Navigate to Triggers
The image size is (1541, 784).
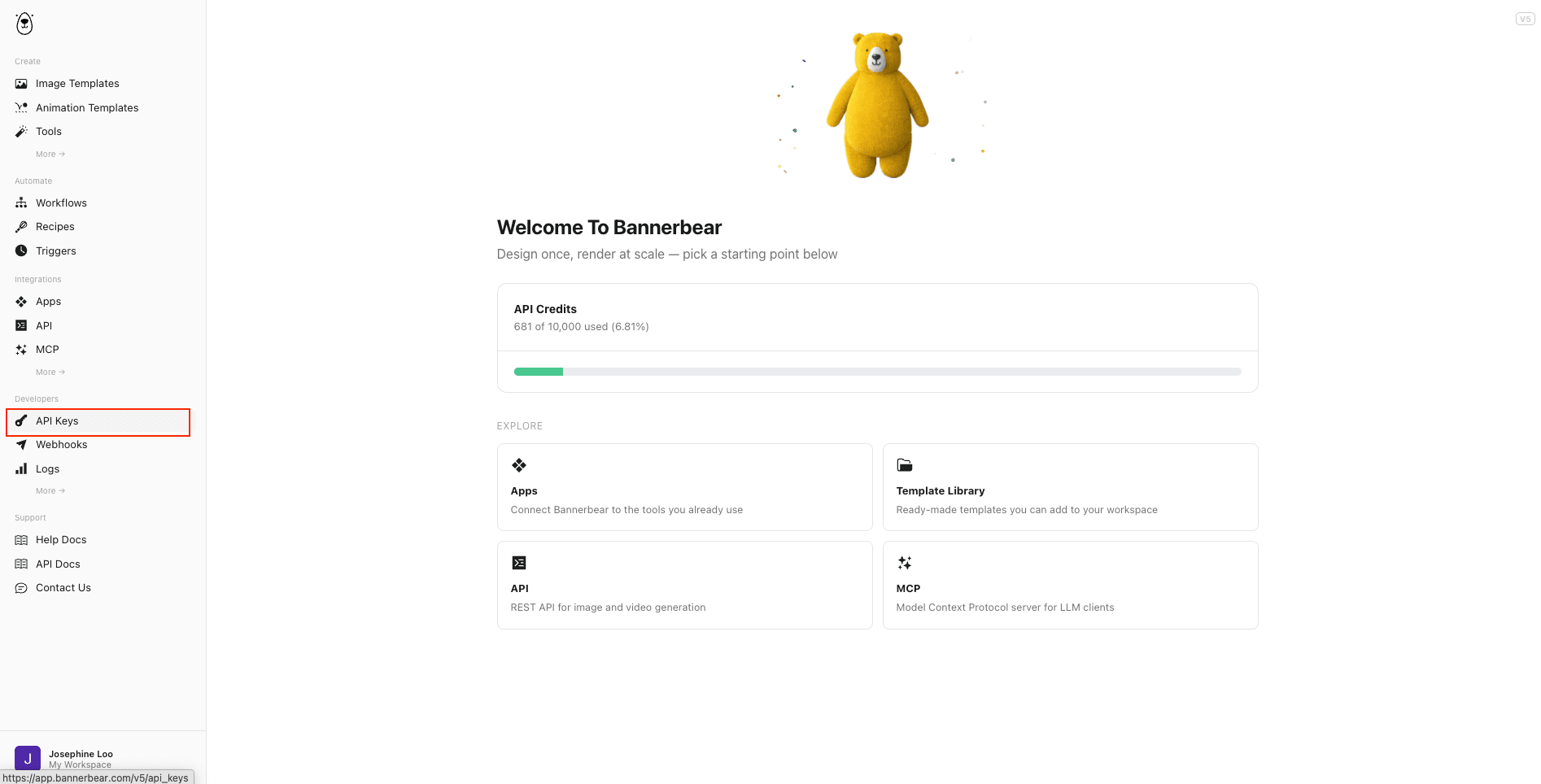tap(56, 250)
